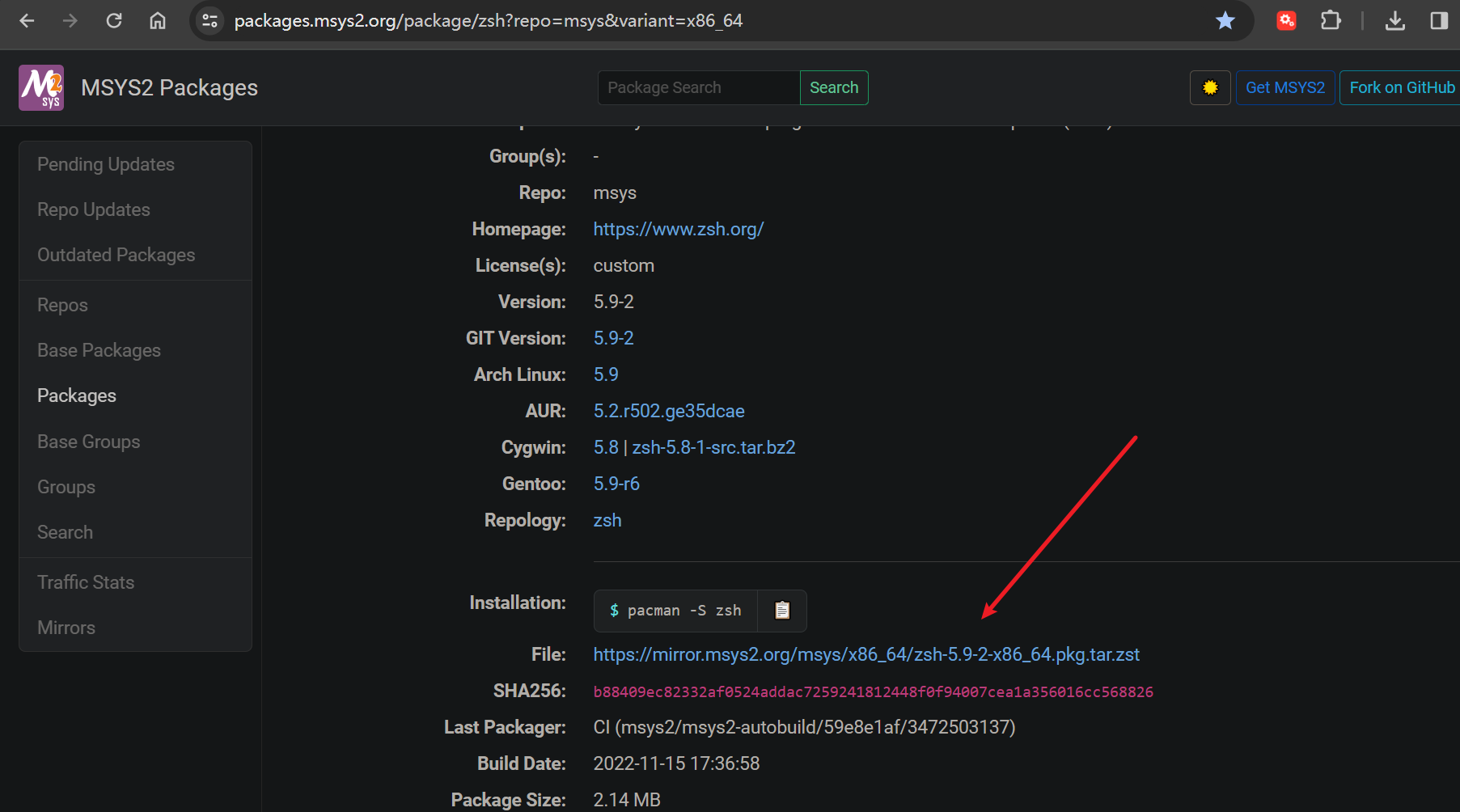Click the red extension icon

(1286, 21)
